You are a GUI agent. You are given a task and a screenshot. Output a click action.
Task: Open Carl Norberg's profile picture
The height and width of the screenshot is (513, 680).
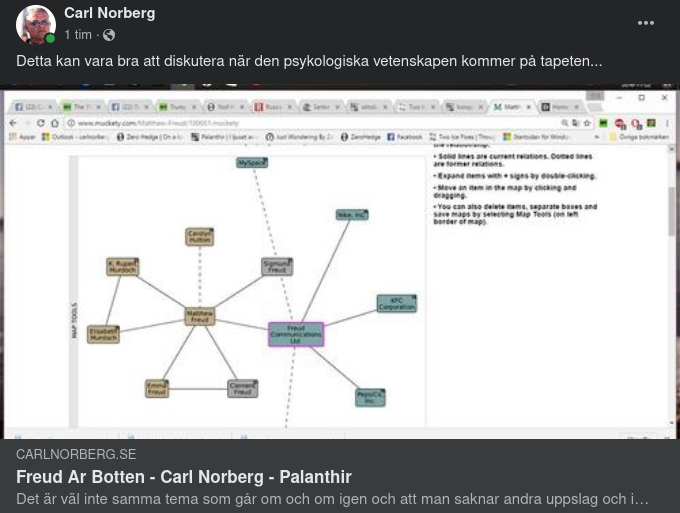click(36, 24)
